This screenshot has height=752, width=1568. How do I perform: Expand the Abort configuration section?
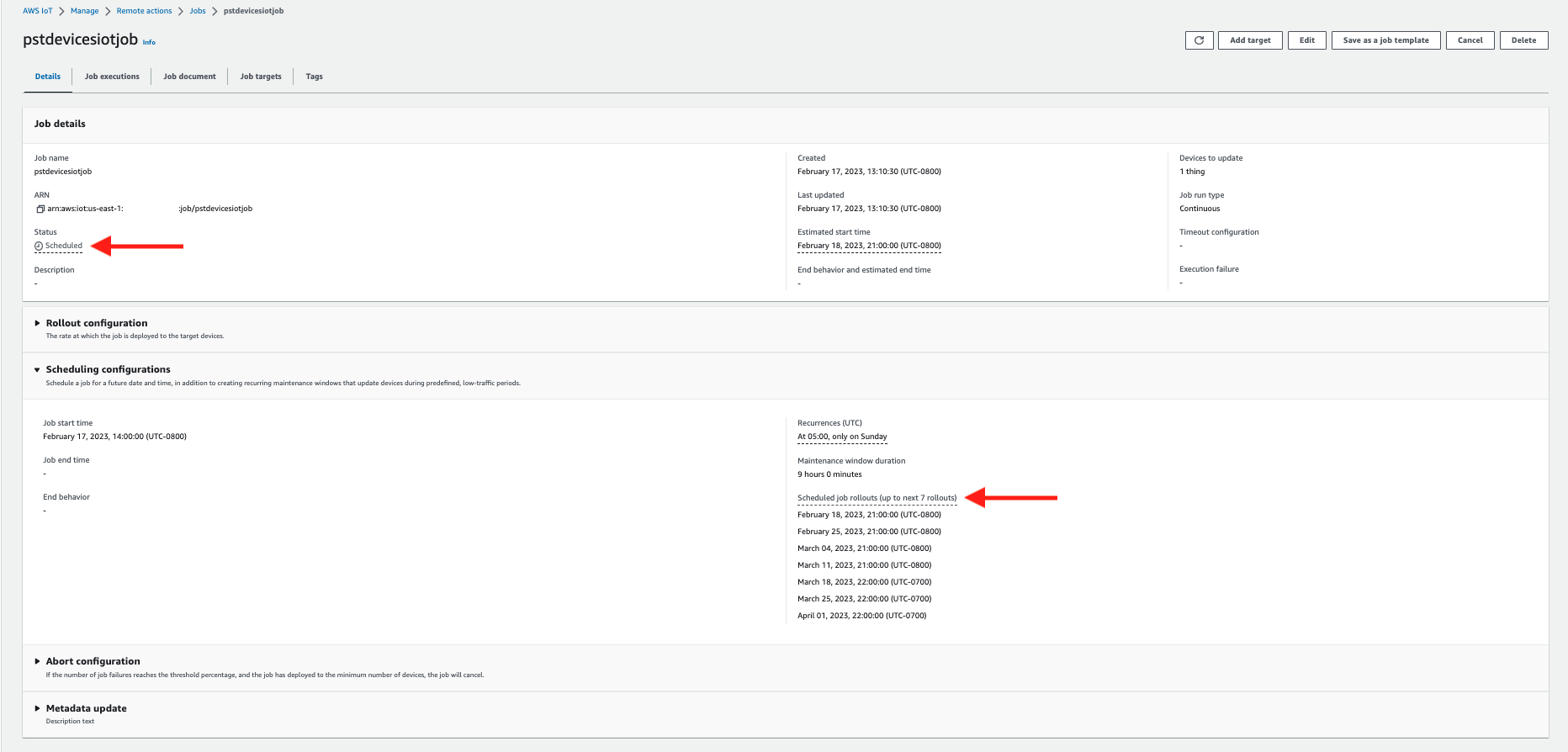click(x=37, y=661)
